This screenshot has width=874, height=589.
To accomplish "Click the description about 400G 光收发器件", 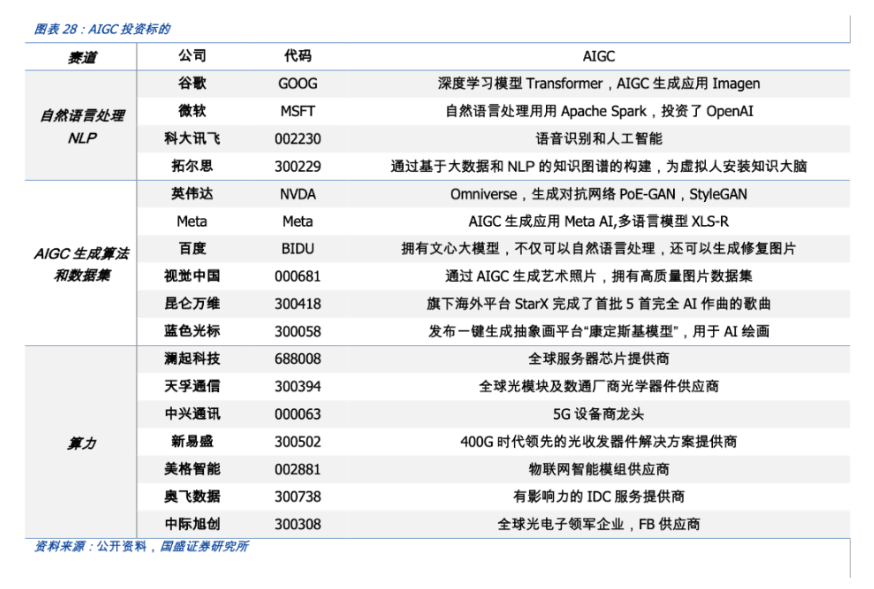I will pyautogui.click(x=599, y=442).
